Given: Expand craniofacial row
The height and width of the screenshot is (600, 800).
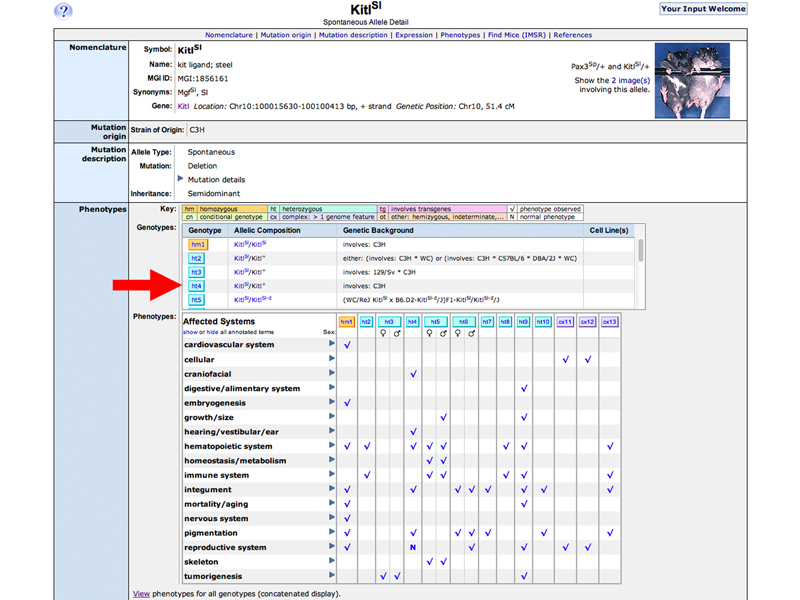Looking at the screenshot, I should coord(332,373).
